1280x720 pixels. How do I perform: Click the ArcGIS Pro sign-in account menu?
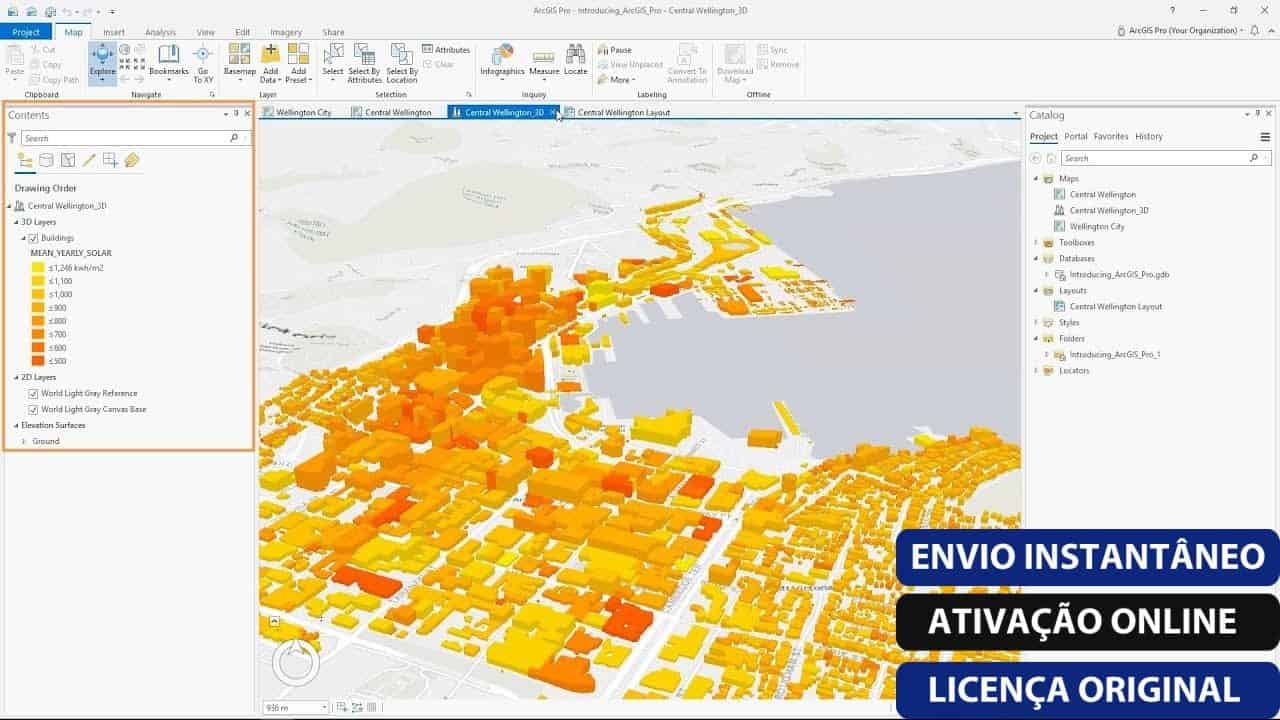(1181, 31)
